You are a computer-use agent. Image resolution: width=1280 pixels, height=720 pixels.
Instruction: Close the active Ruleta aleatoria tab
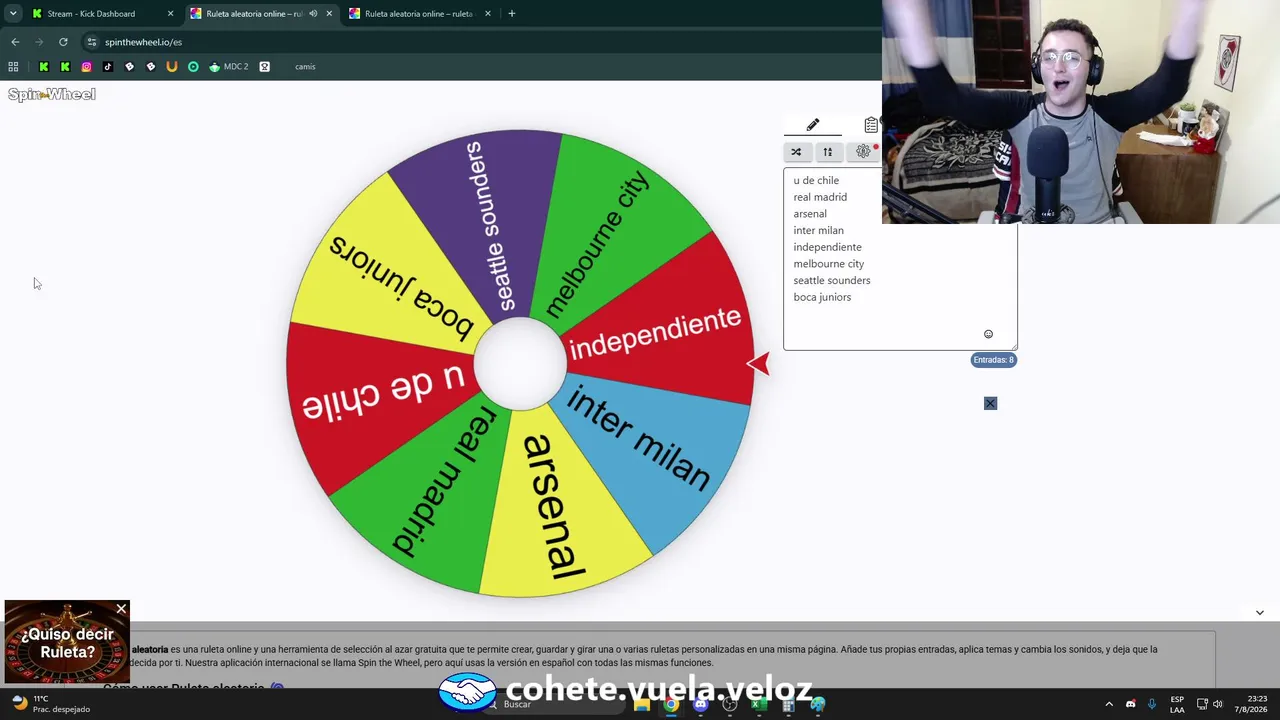coord(329,14)
